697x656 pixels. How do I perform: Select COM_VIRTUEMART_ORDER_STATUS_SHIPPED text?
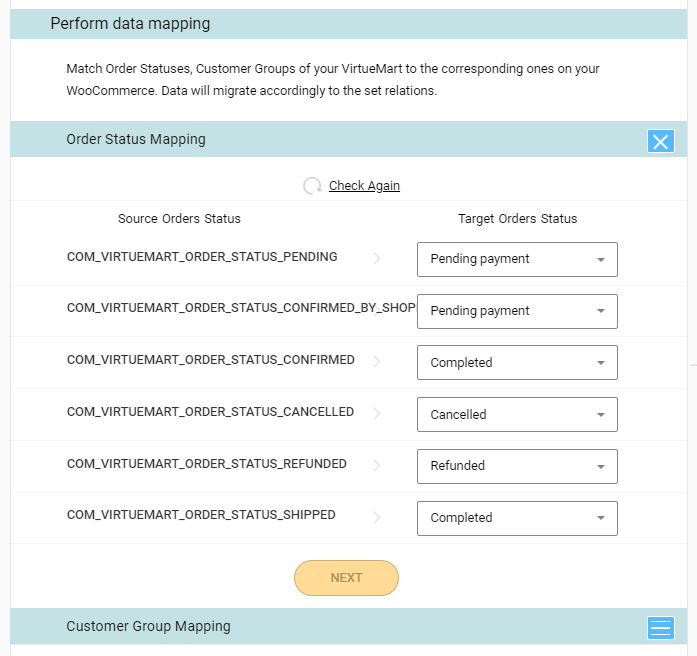[x=201, y=515]
